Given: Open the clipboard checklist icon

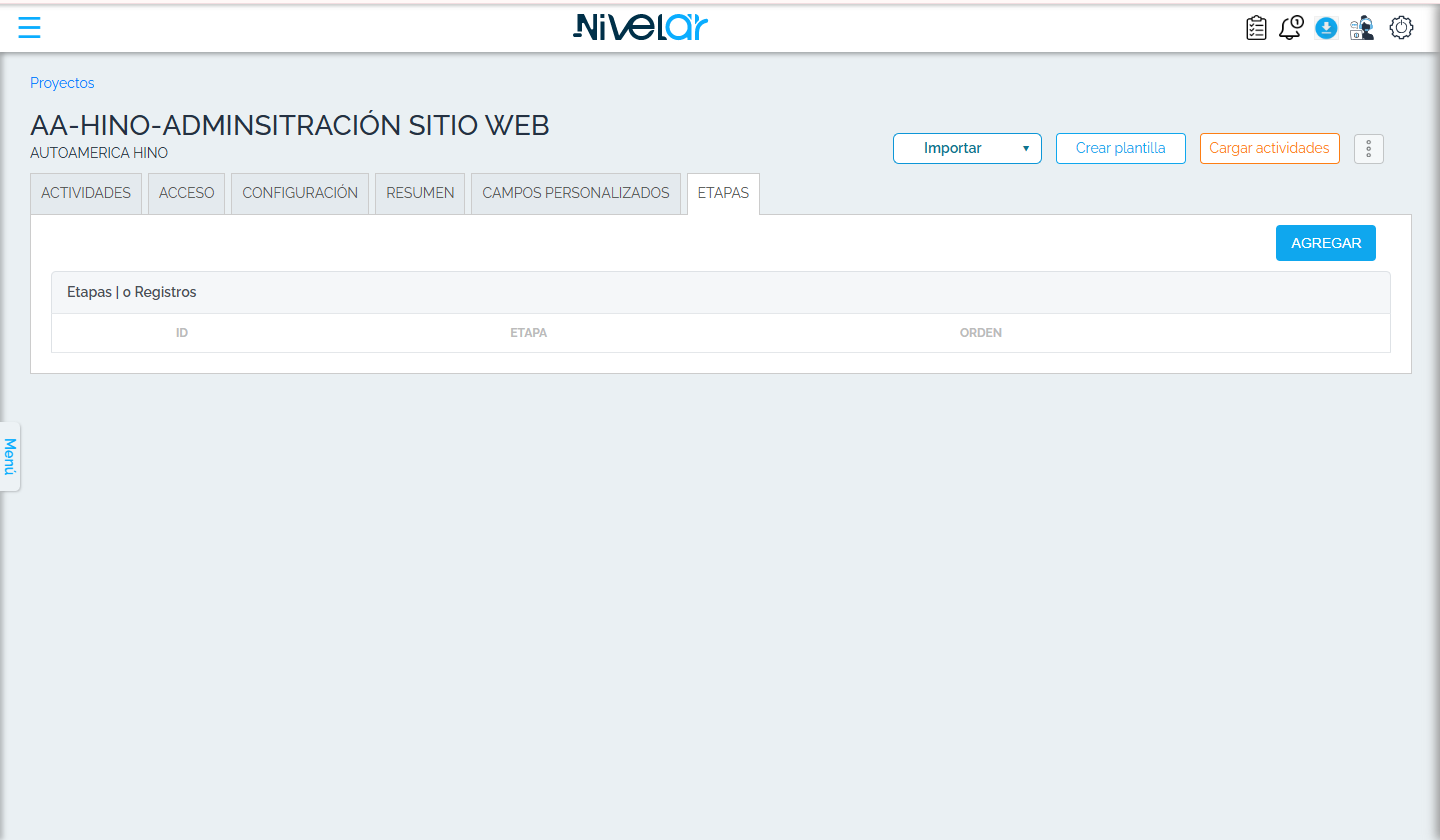Looking at the screenshot, I should click(x=1256, y=28).
